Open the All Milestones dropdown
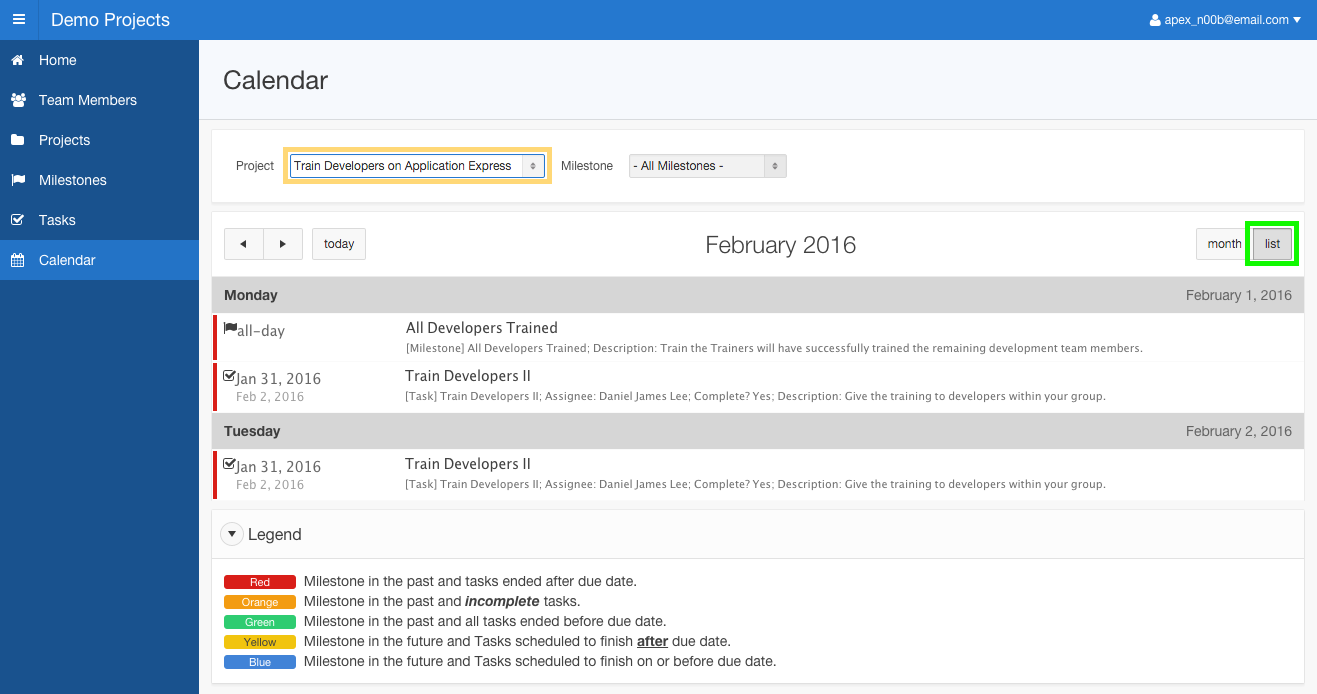Screen dimensions: 1317x694 coord(705,165)
